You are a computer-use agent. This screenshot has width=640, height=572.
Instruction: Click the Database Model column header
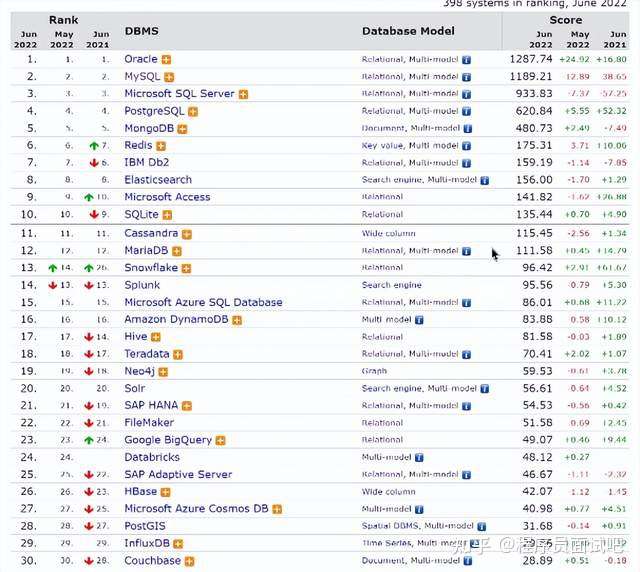[408, 31]
